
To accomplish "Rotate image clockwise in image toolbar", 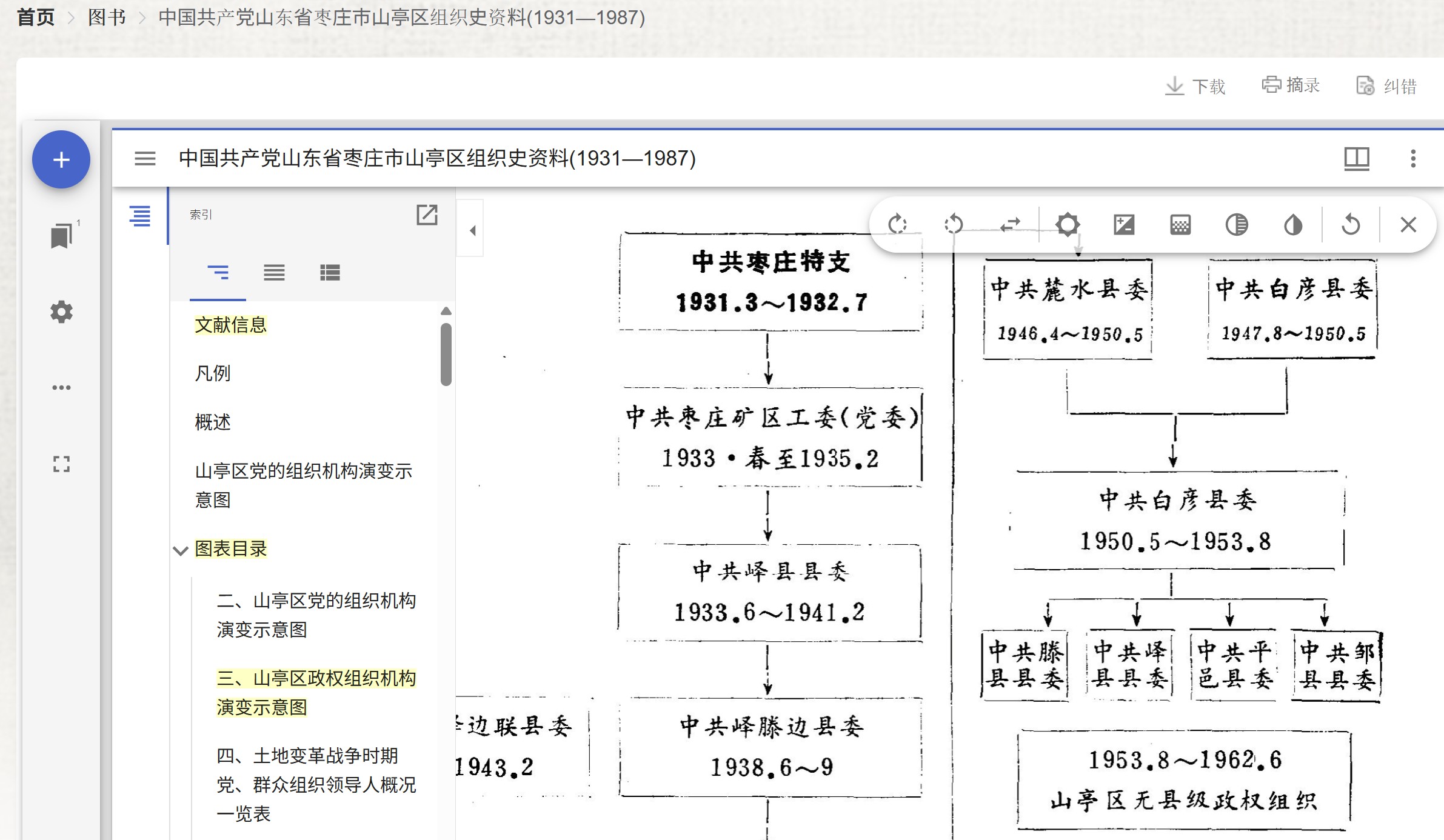I will click(897, 225).
